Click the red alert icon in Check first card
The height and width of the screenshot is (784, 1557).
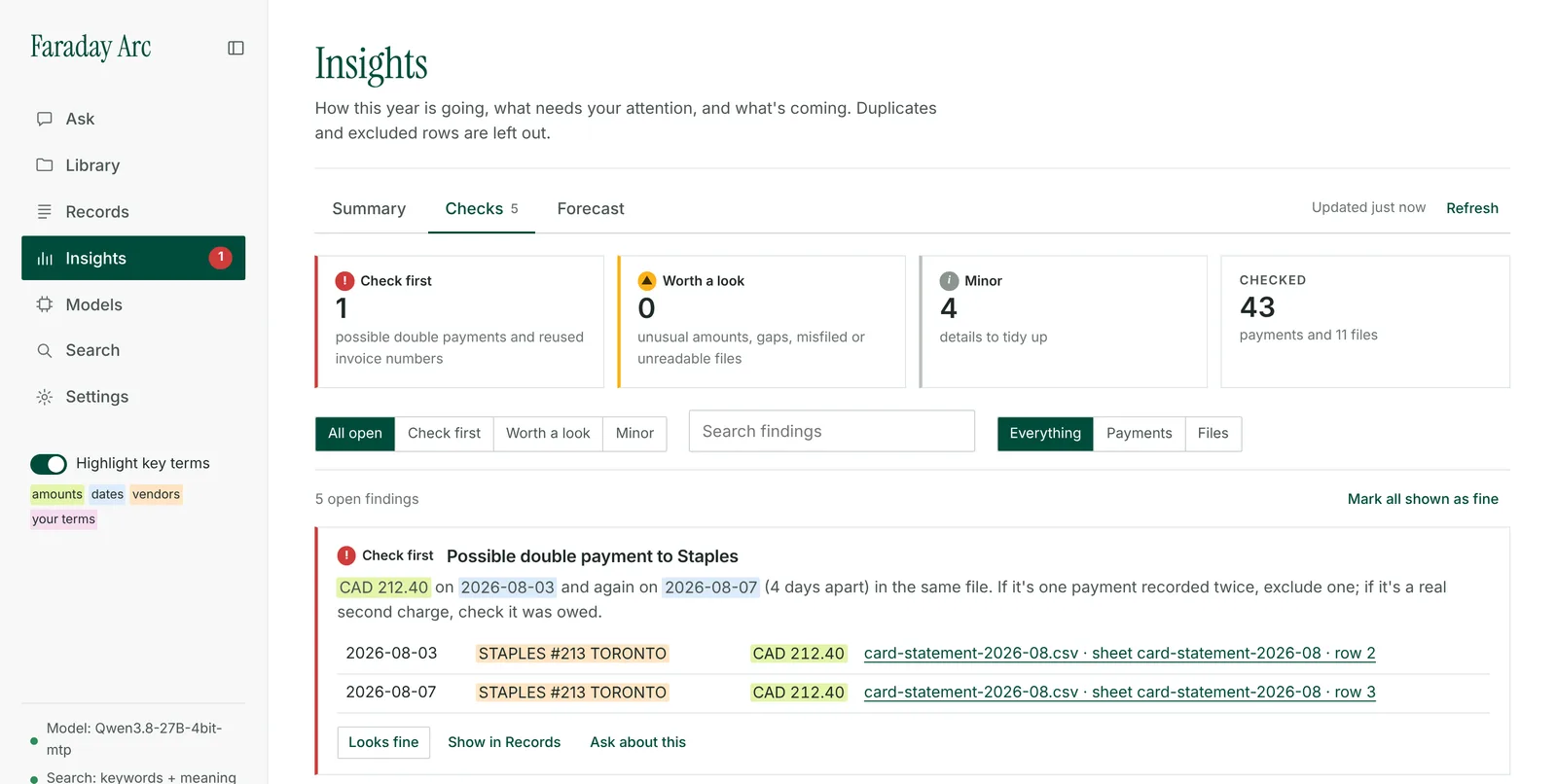coord(344,281)
